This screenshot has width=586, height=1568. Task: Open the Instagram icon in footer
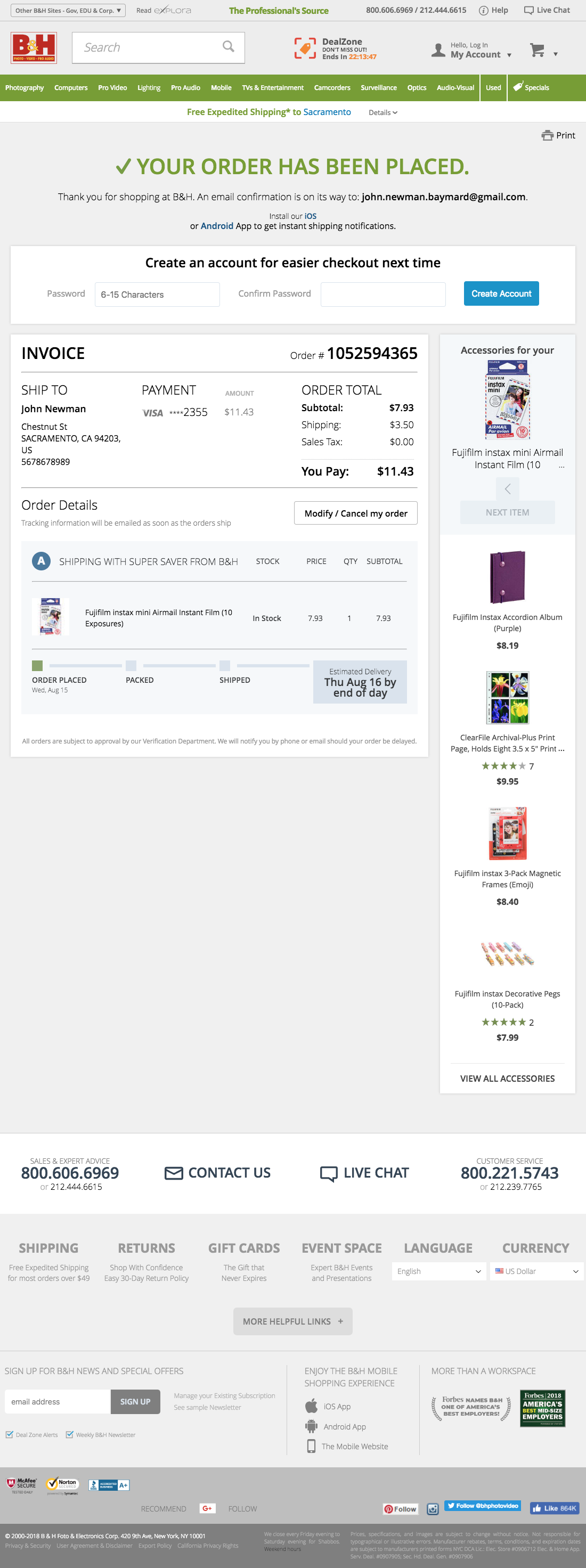click(x=433, y=1508)
